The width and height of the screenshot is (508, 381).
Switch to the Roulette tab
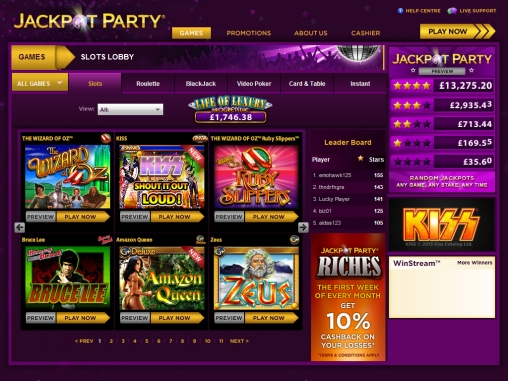(x=148, y=84)
